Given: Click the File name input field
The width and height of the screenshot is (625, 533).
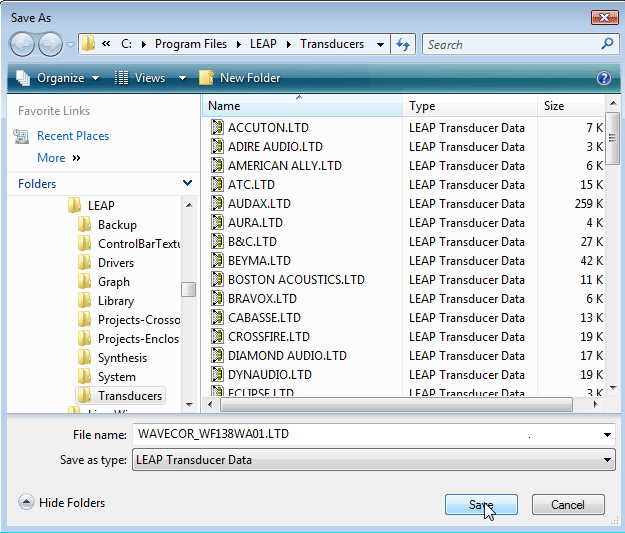Looking at the screenshot, I should tap(366, 434).
